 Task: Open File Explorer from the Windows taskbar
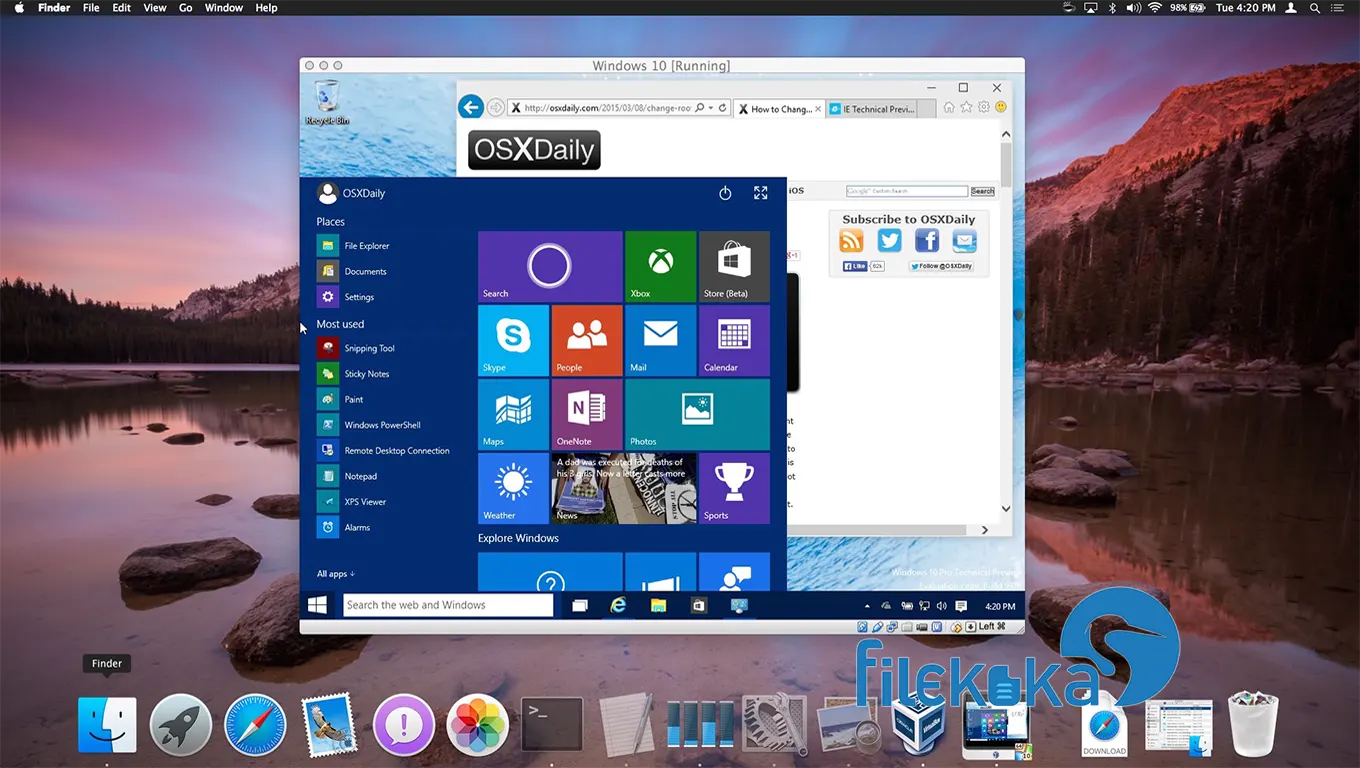[x=658, y=605]
